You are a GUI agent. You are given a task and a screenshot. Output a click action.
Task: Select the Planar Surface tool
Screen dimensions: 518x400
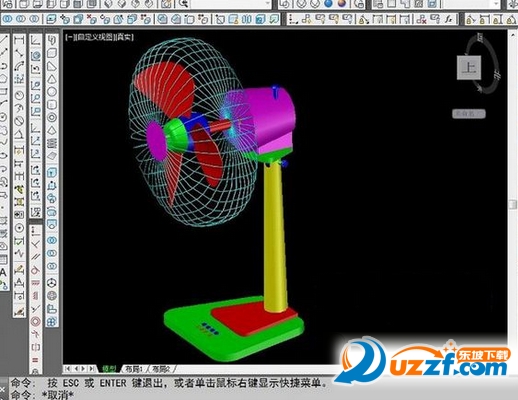coord(52,156)
